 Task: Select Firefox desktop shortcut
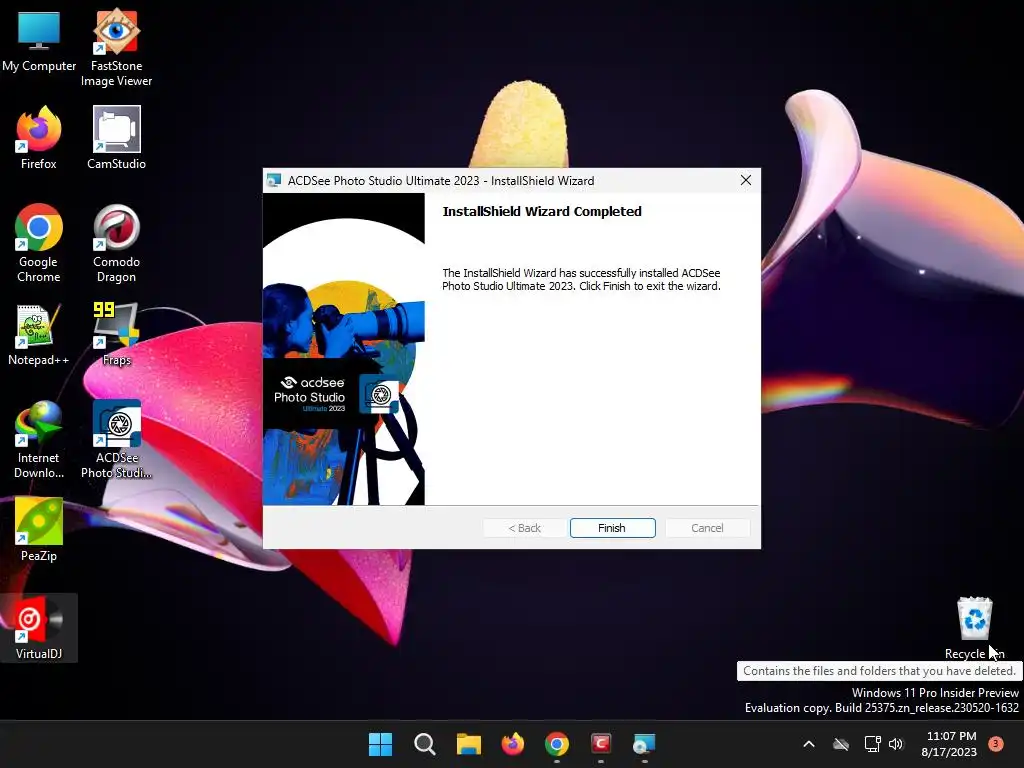pos(39,138)
